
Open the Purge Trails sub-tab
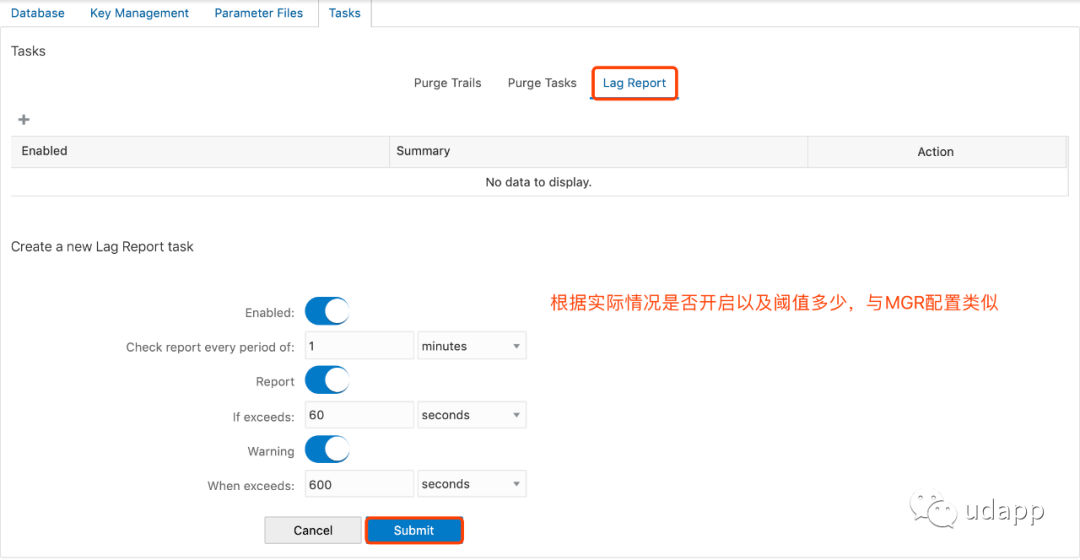click(x=447, y=83)
